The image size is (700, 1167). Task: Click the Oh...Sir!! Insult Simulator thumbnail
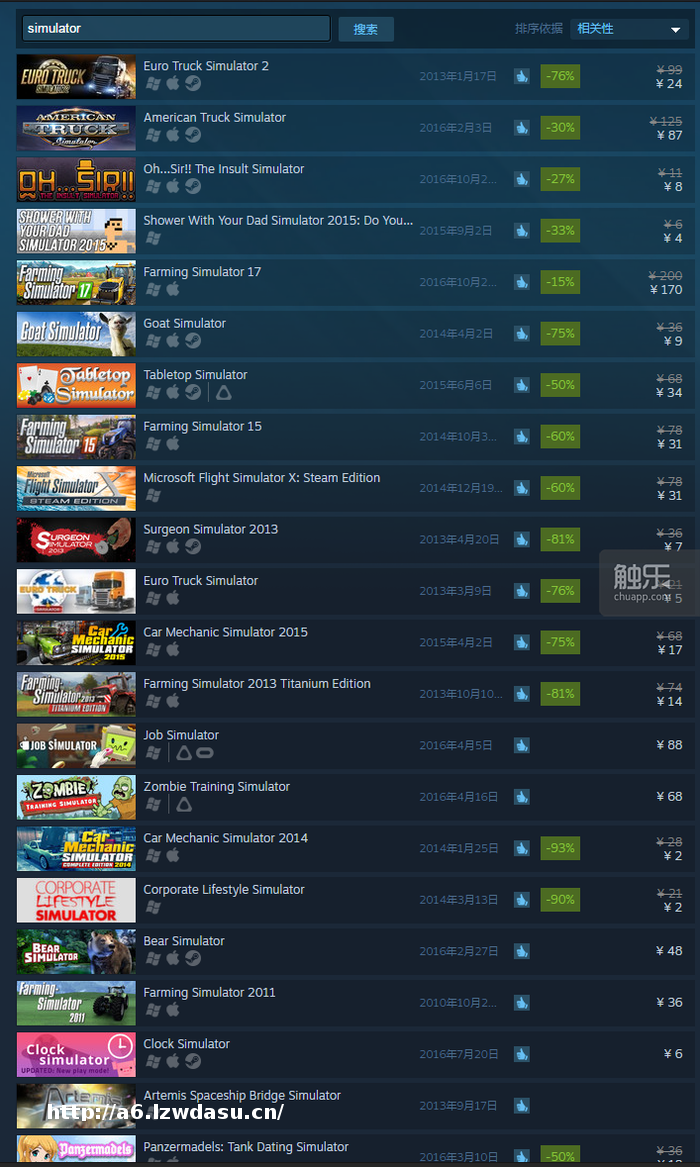pyautogui.click(x=76, y=179)
